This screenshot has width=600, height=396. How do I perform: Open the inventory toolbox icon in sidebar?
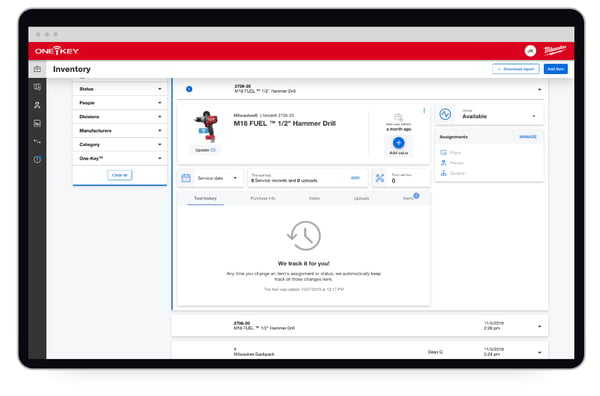pyautogui.click(x=37, y=69)
